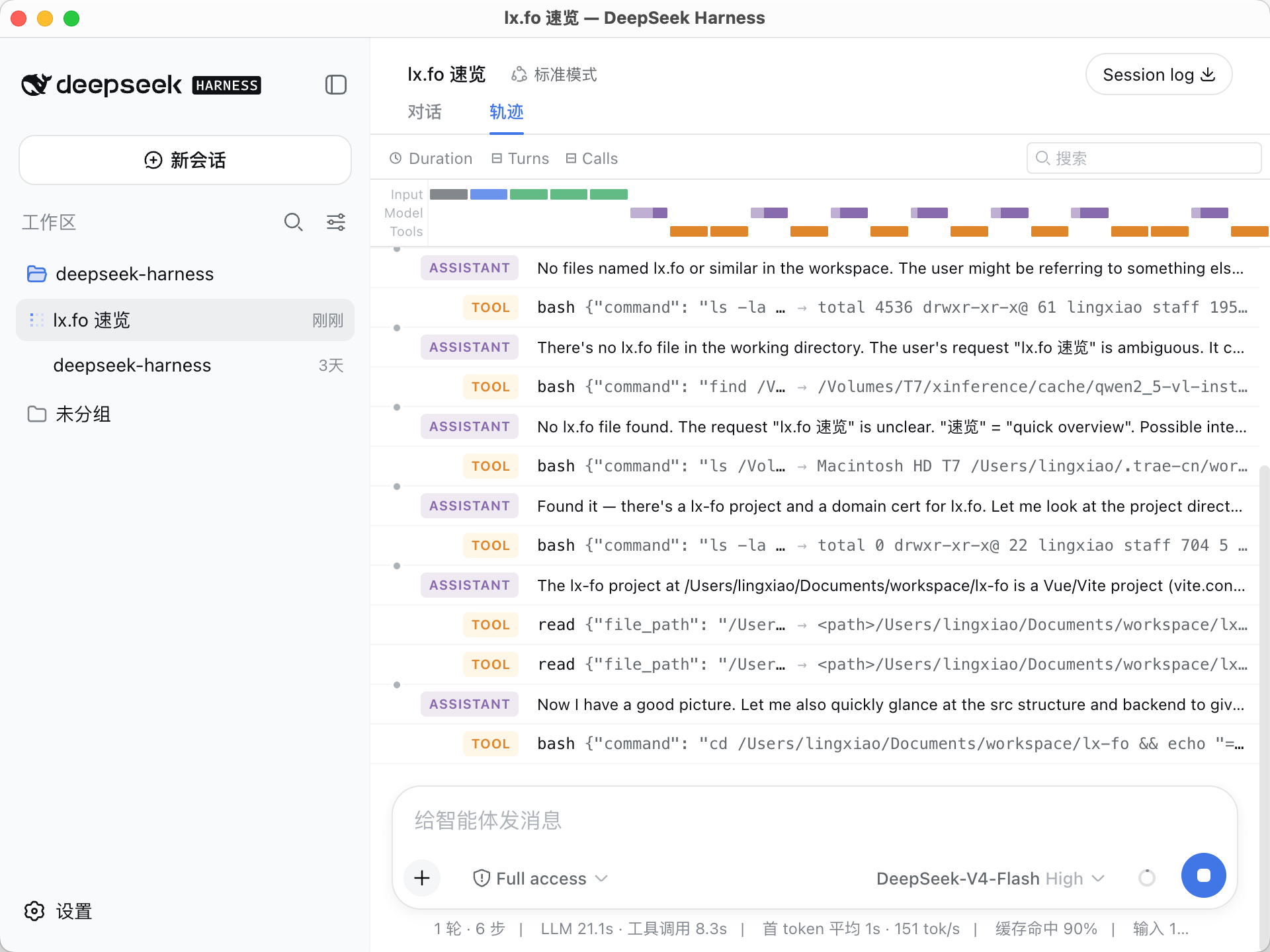The height and width of the screenshot is (952, 1270).
Task: Open assistant row 'There's no lx.fo file'
Action: pos(815,347)
